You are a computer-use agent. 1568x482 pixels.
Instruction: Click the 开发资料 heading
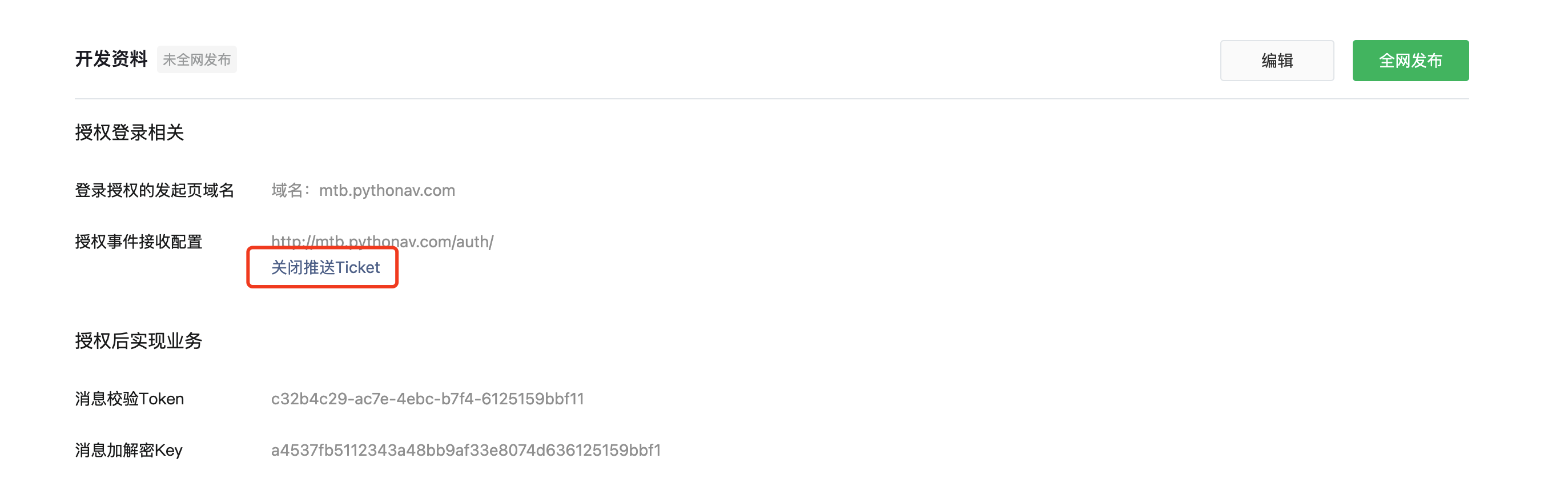111,59
